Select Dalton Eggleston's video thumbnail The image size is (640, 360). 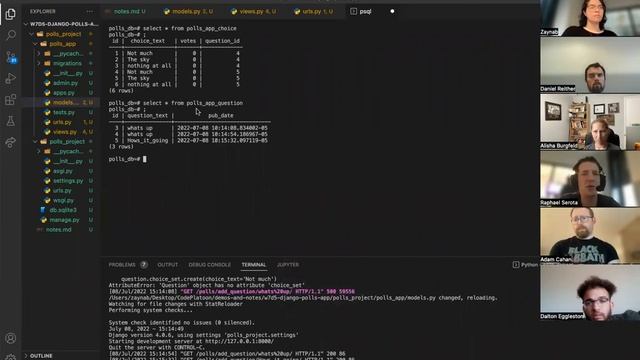tap(590, 292)
